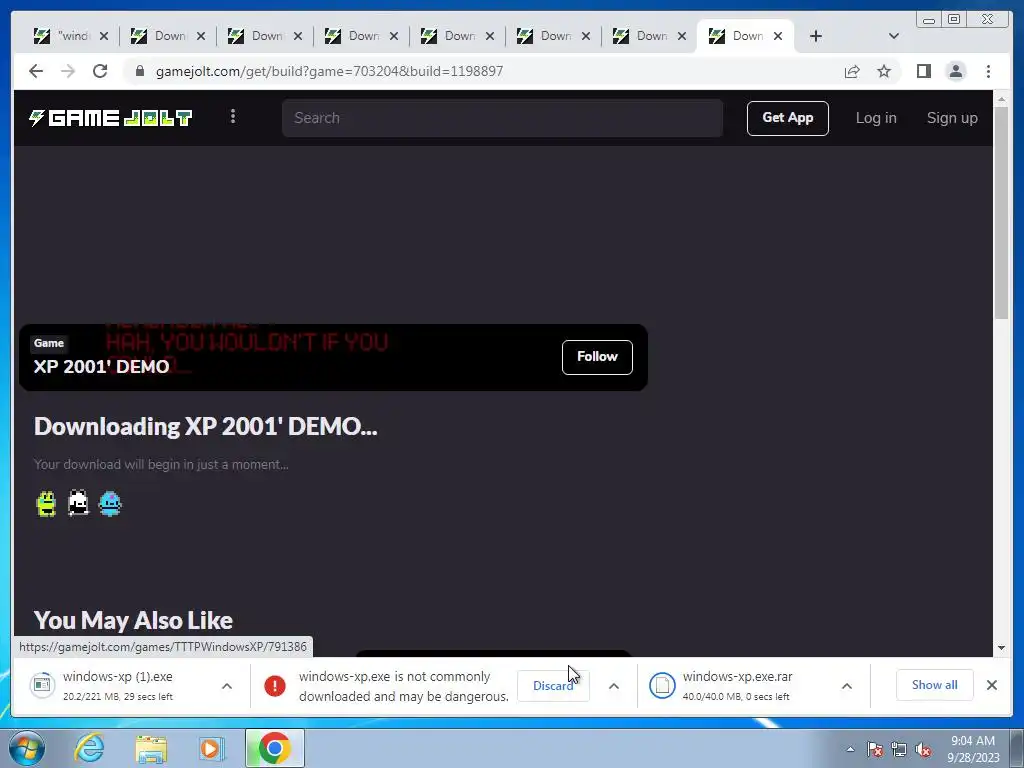The width and height of the screenshot is (1024, 768).
Task: Click the Chrome taskbar icon
Action: [x=275, y=748]
